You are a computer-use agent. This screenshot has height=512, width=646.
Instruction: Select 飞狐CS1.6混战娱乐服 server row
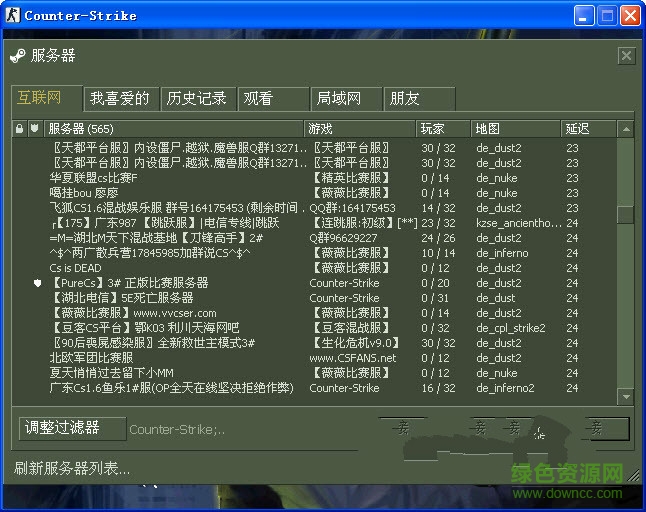315,208
